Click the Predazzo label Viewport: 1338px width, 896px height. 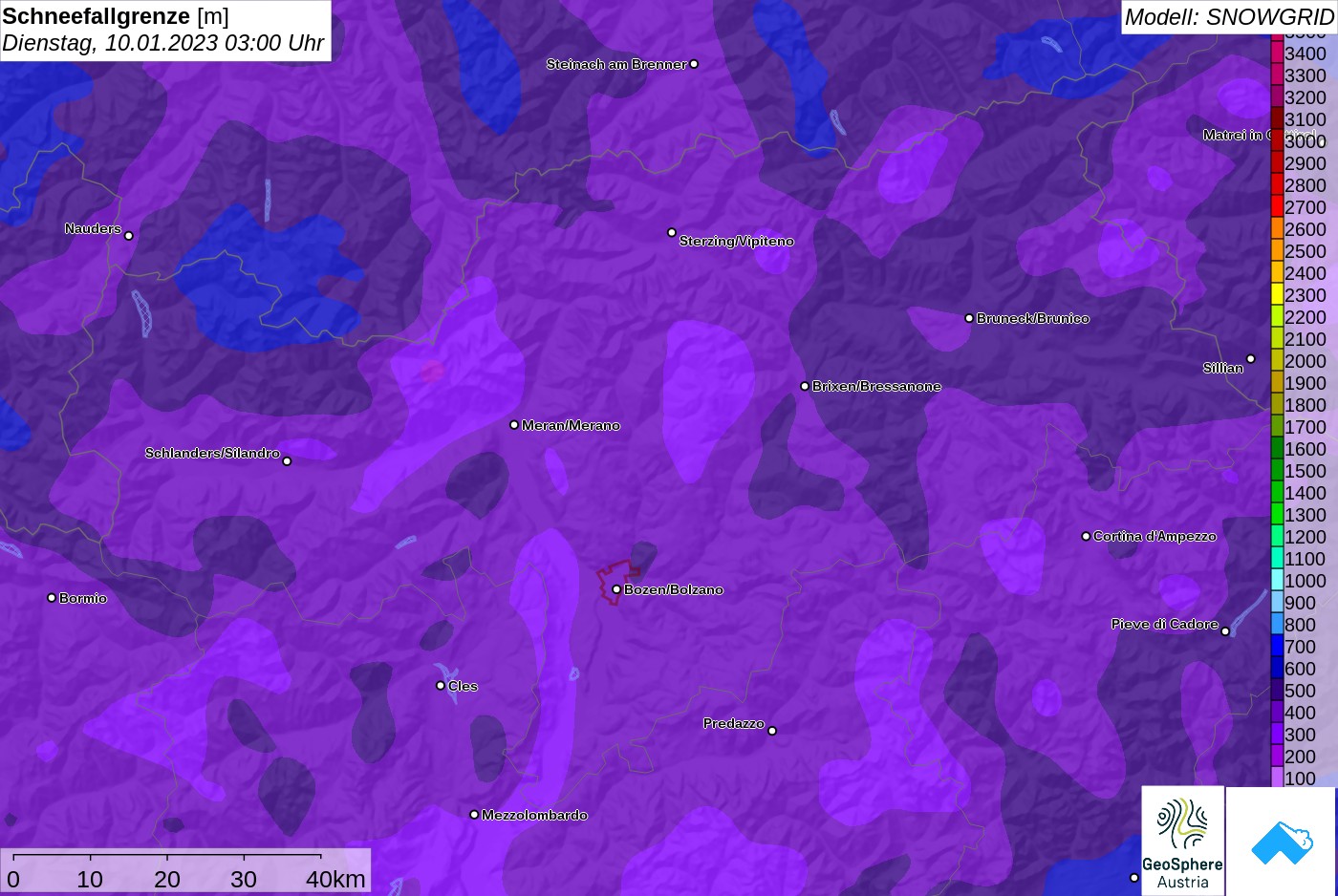(x=734, y=723)
